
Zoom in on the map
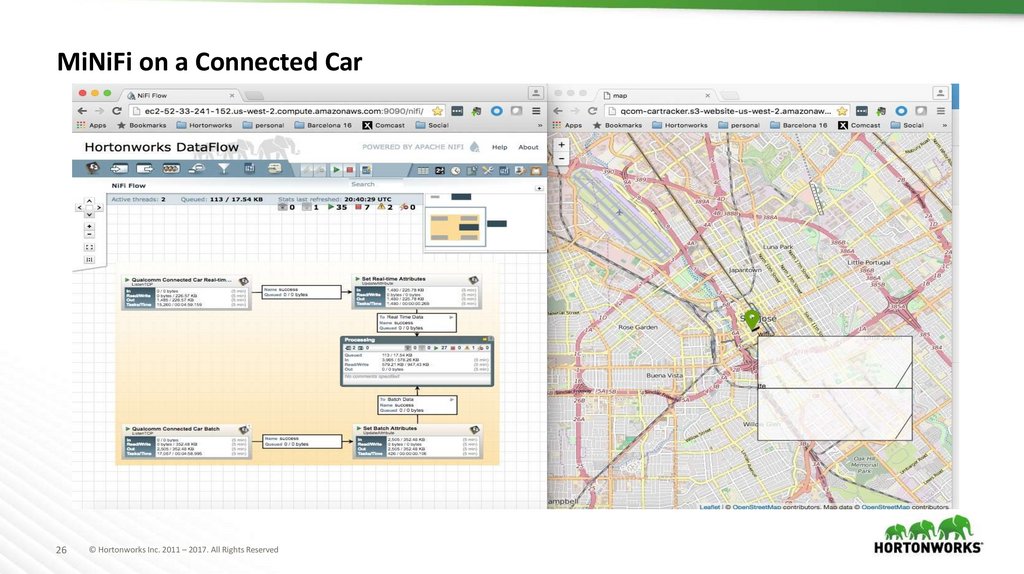562,144
